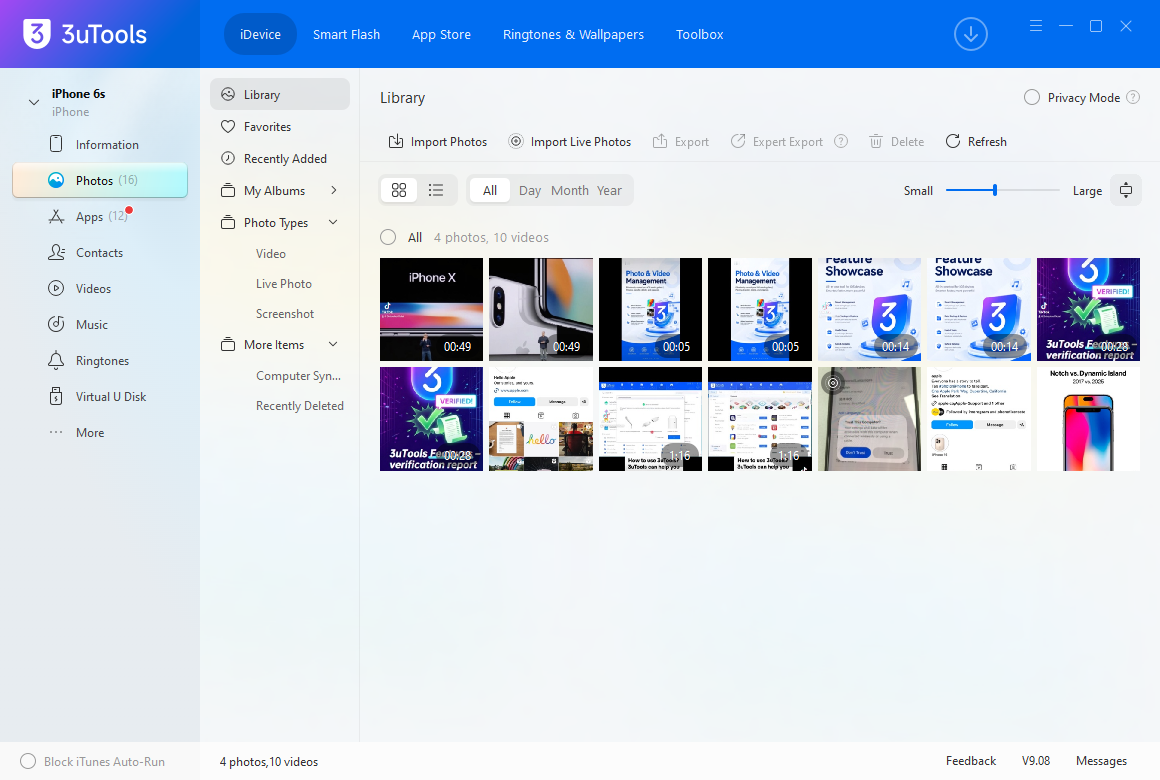This screenshot has height=780, width=1160.
Task: Group photos by Month
Action: (x=570, y=190)
